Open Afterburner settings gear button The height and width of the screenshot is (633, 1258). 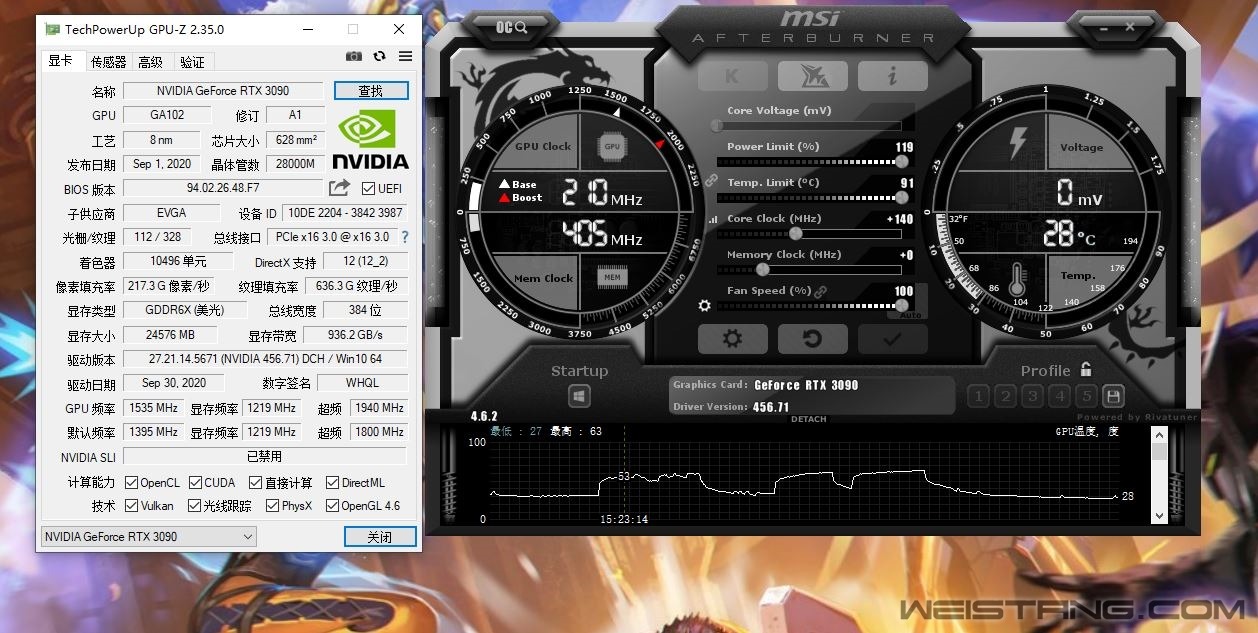pos(732,339)
